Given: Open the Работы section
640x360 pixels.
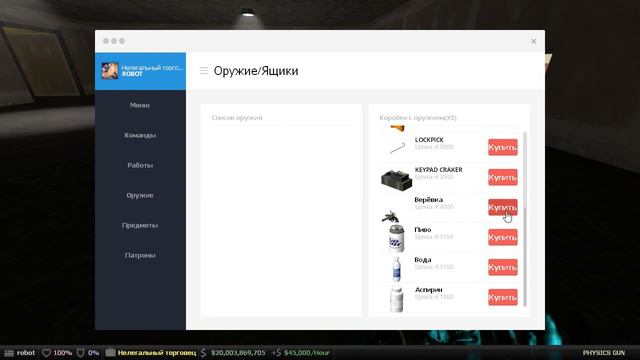Looking at the screenshot, I should point(140,165).
